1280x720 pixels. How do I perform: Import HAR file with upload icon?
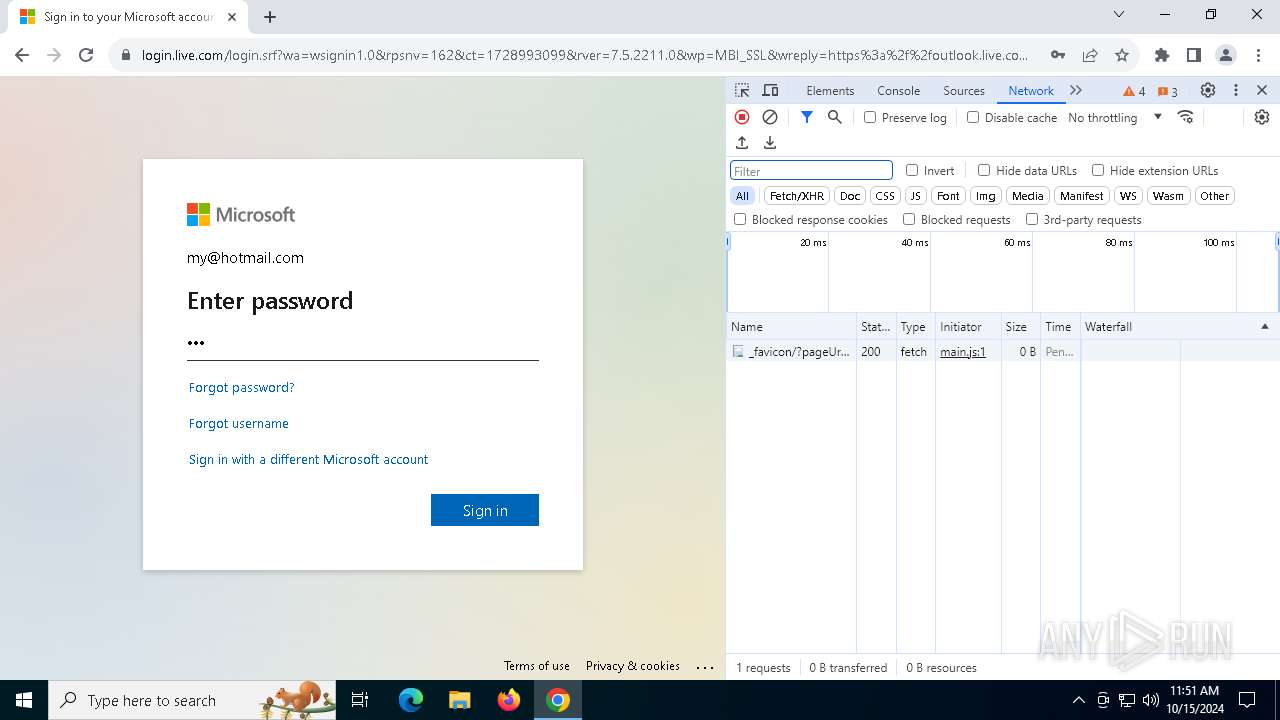[742, 143]
